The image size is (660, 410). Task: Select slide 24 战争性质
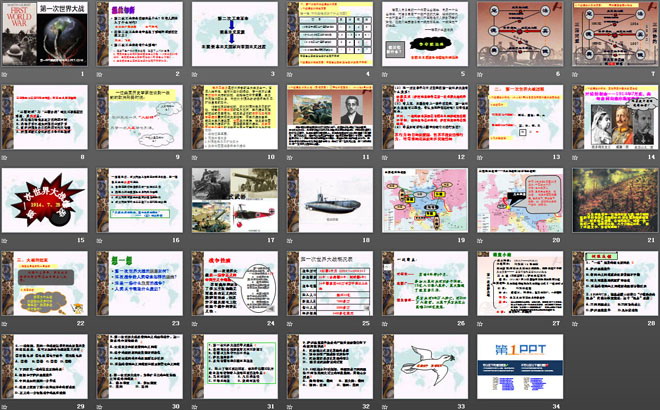235,284
